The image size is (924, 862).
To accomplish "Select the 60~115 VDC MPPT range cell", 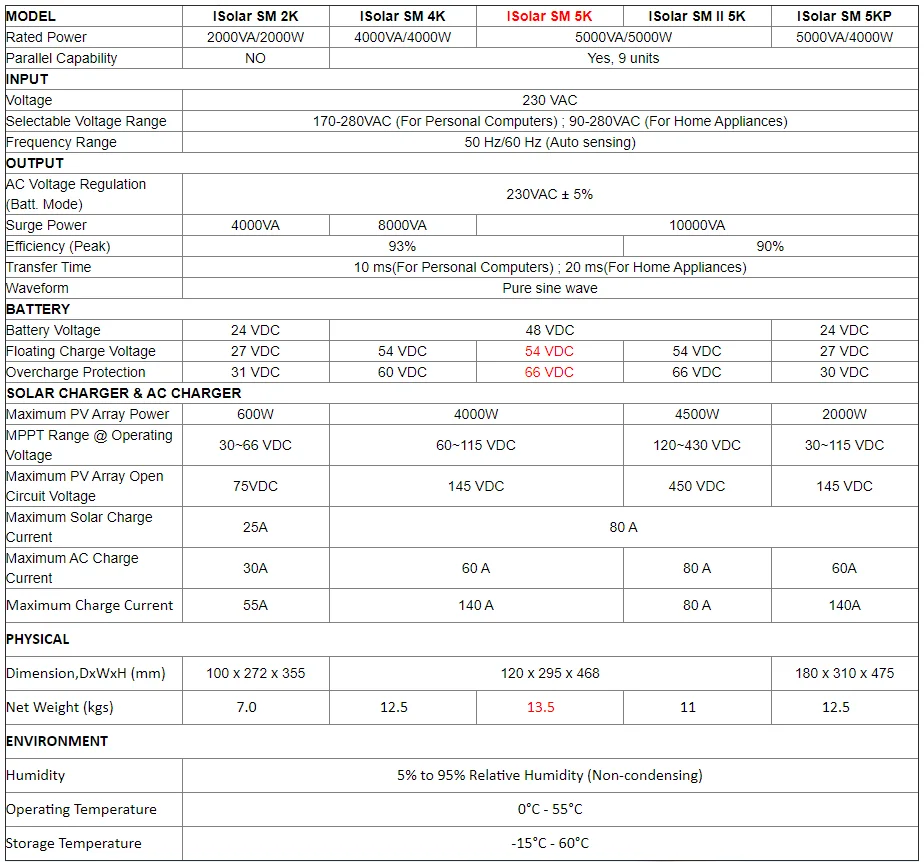I will pyautogui.click(x=476, y=445).
